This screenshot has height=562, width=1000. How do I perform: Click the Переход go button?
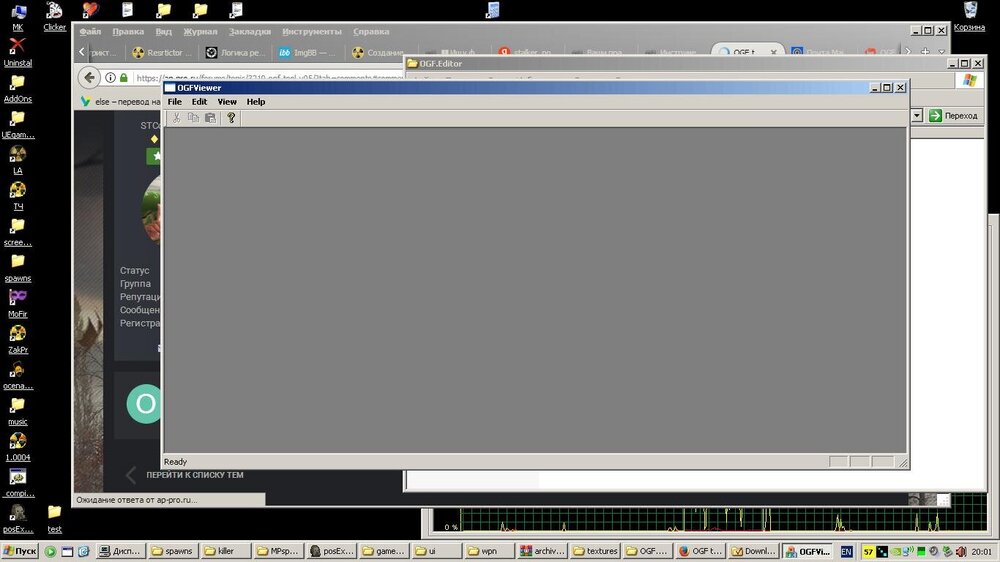coord(953,116)
